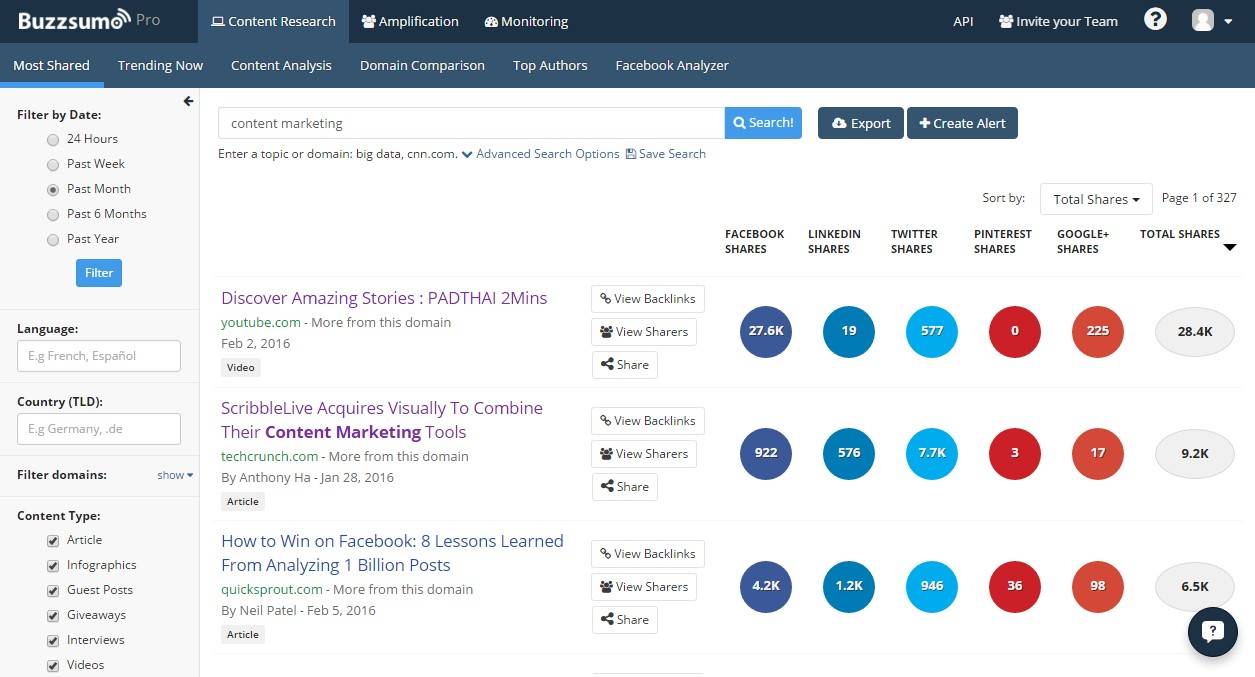Show the Filter domains section

(x=175, y=475)
